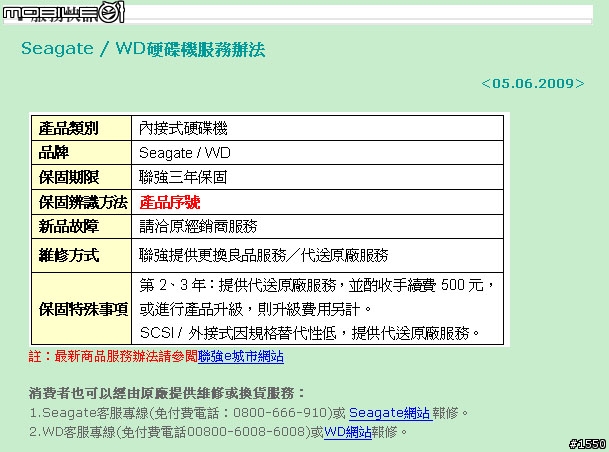
Task: Click the line mentioning 手續費 500 元
Action: point(317,285)
